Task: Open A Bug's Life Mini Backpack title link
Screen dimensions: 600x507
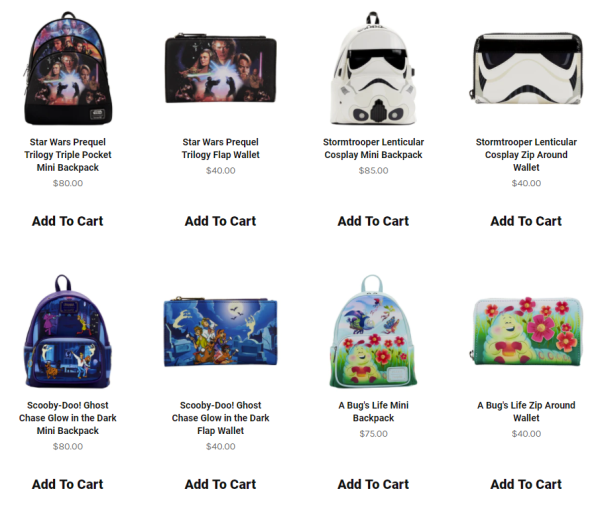Action: (373, 412)
